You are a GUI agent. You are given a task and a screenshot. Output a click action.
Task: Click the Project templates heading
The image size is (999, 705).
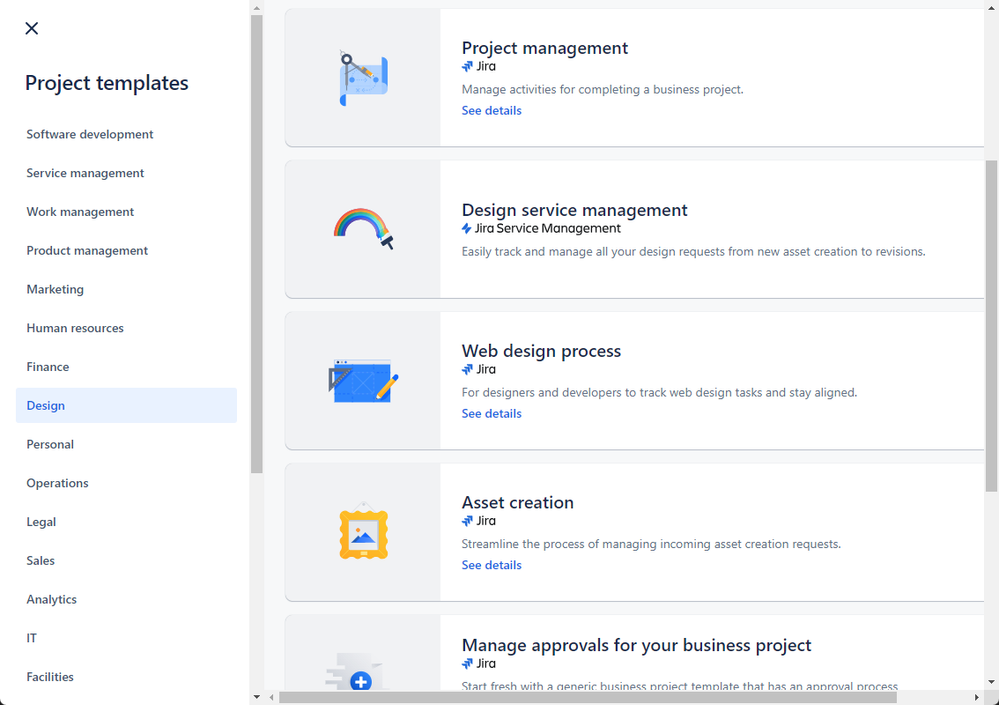click(x=107, y=83)
